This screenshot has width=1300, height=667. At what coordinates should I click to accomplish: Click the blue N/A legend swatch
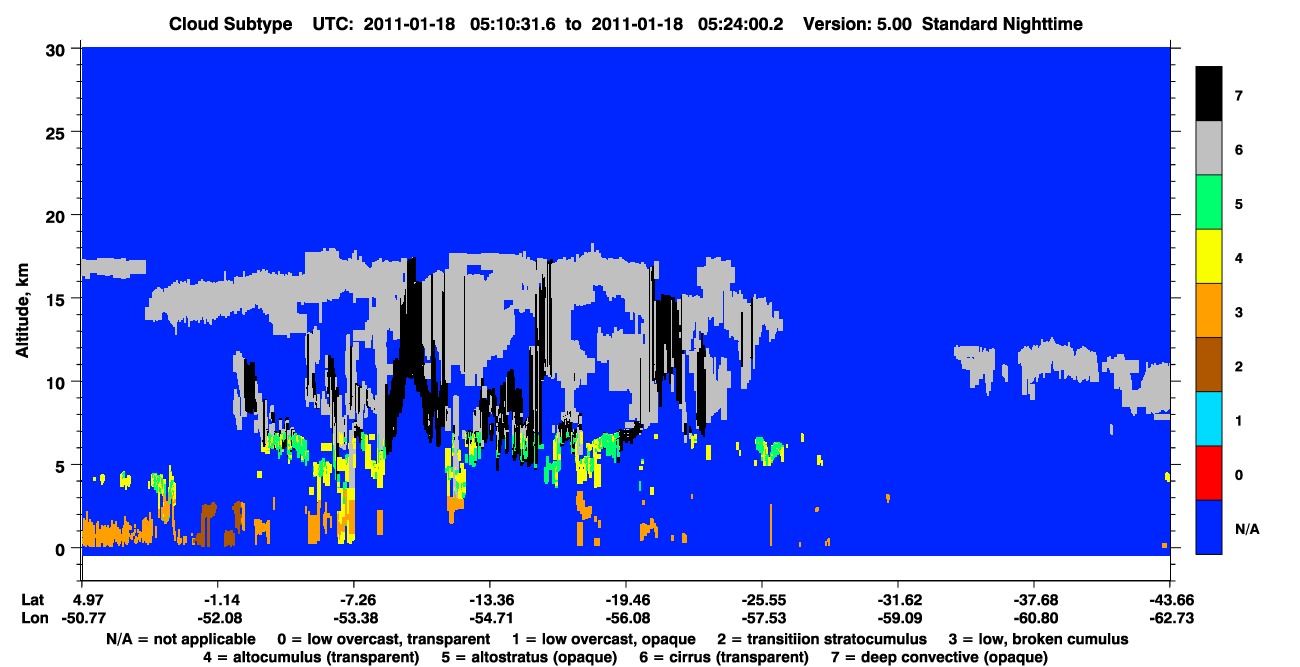[1209, 527]
